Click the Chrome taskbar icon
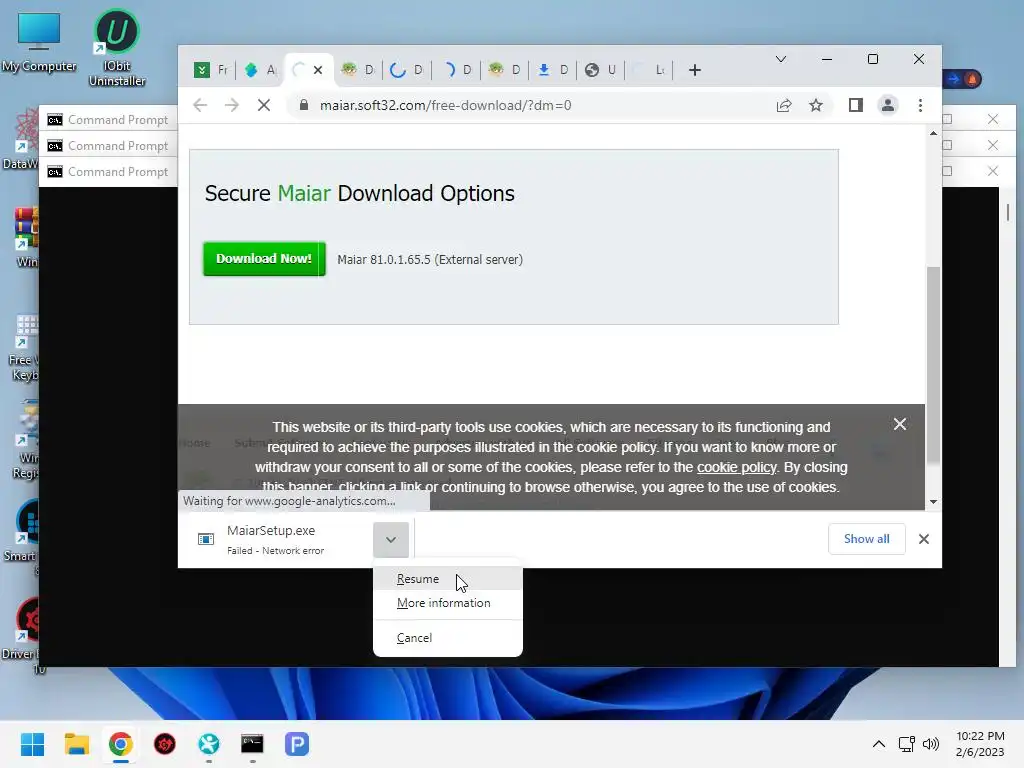Viewport: 1024px width, 768px height. (120, 744)
